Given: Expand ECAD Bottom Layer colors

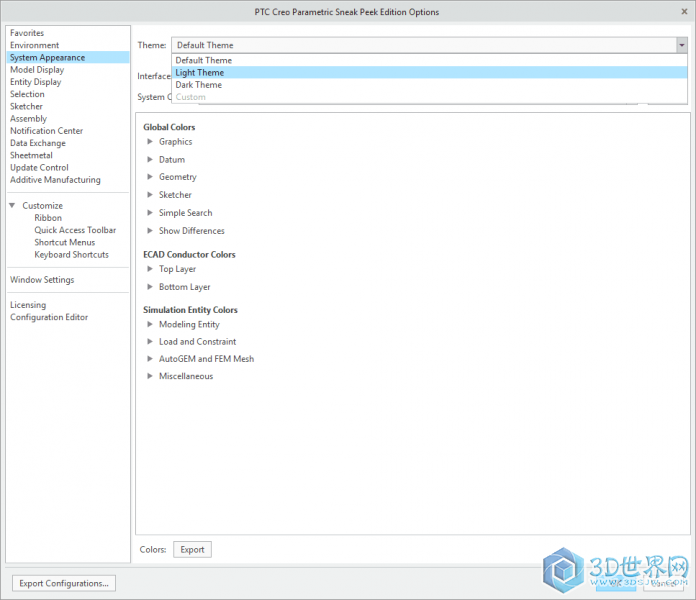Looking at the screenshot, I should [x=150, y=287].
